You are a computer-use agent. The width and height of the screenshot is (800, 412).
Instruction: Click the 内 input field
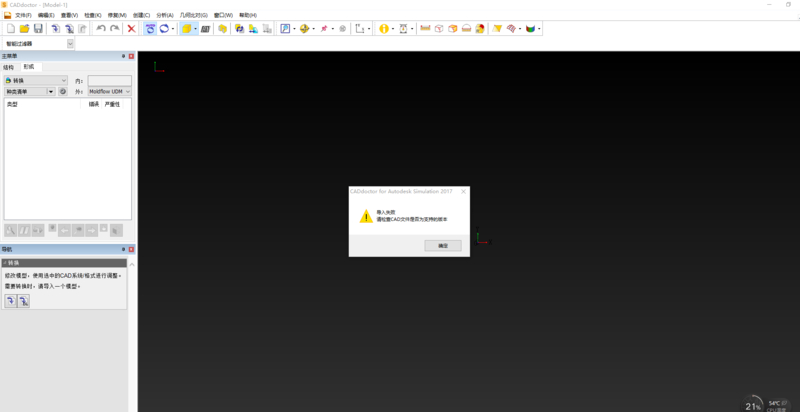tap(109, 81)
